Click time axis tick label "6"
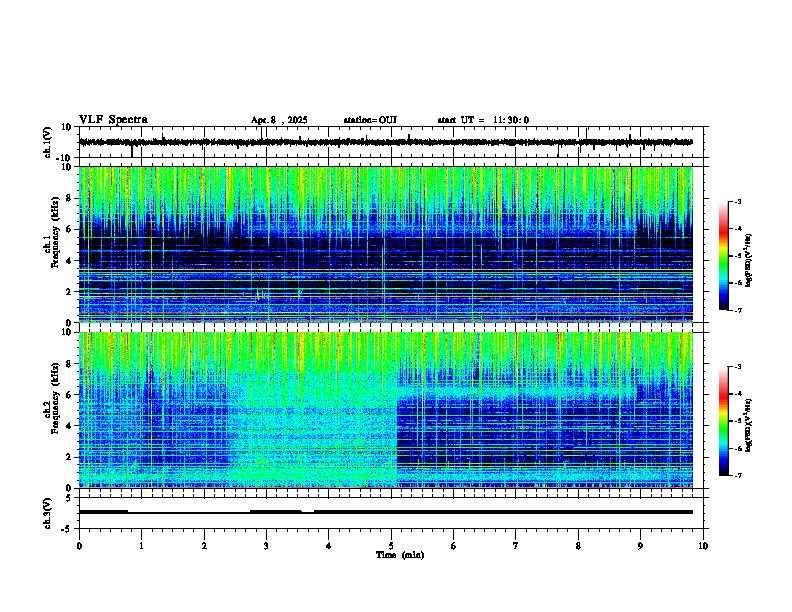Viewport: 792px width, 612px height. (x=454, y=546)
